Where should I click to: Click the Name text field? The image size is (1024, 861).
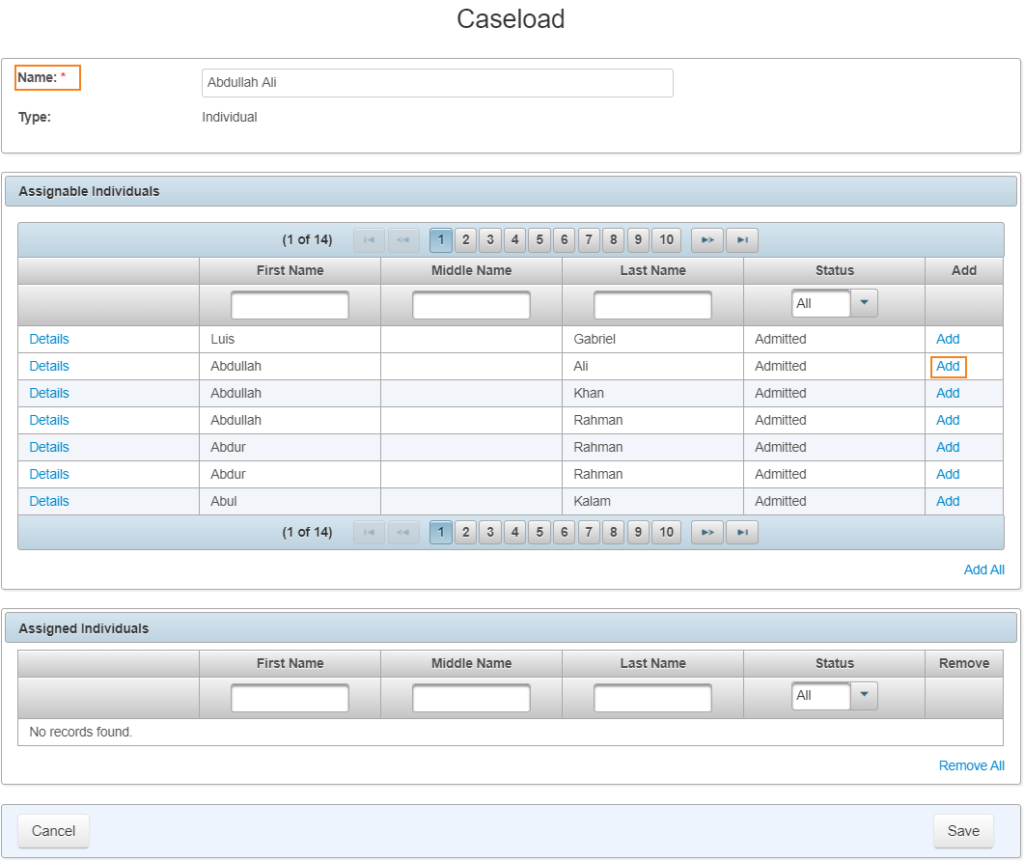click(437, 83)
